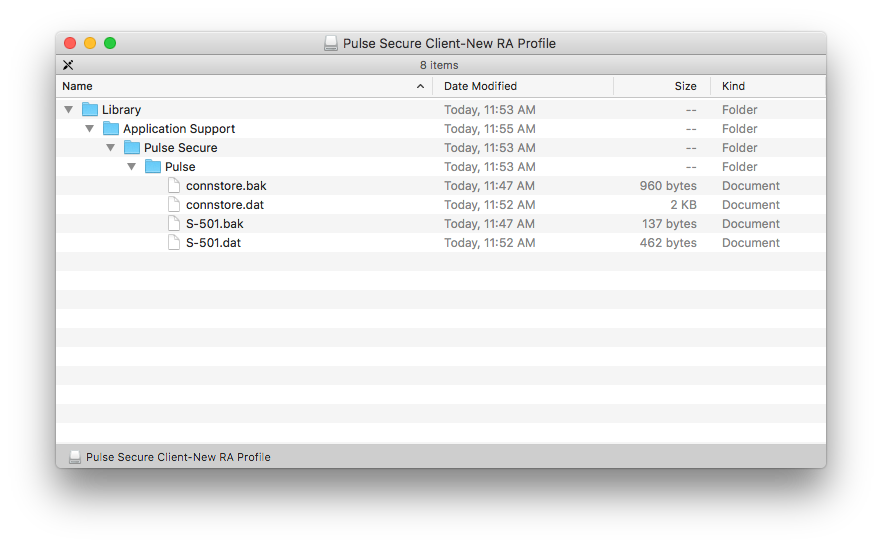Click the 960 bytes size value
This screenshot has width=882, height=548.
tap(668, 186)
